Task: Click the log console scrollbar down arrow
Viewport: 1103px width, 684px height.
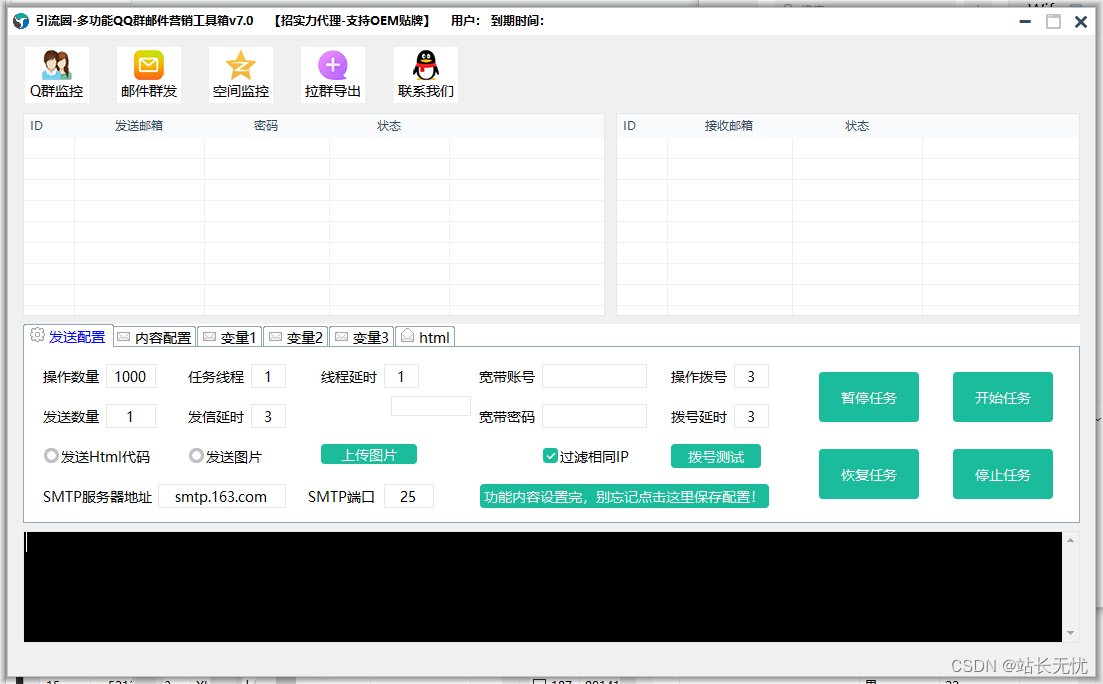Action: 1070,633
